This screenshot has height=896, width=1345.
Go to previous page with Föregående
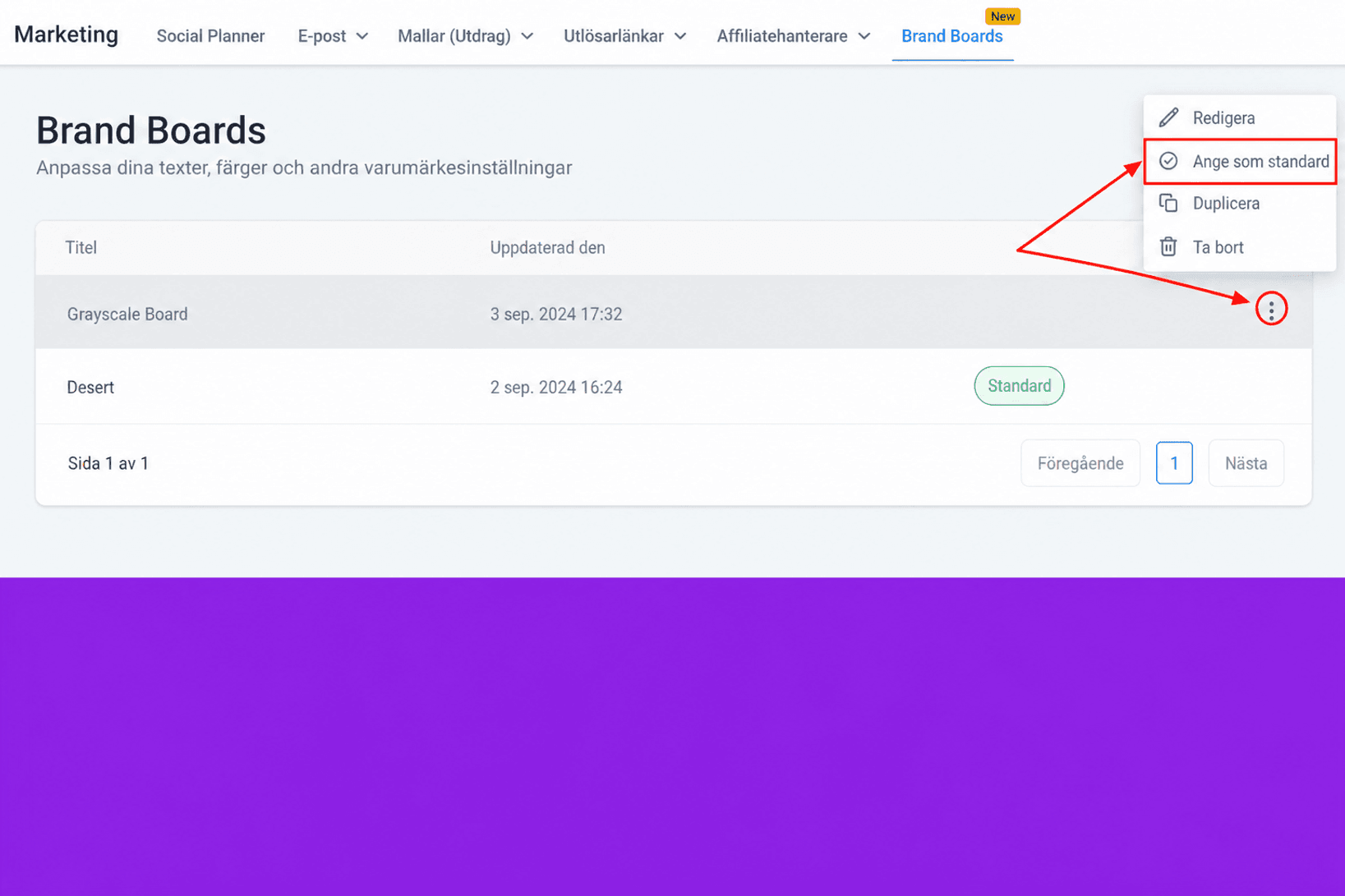[x=1080, y=463]
